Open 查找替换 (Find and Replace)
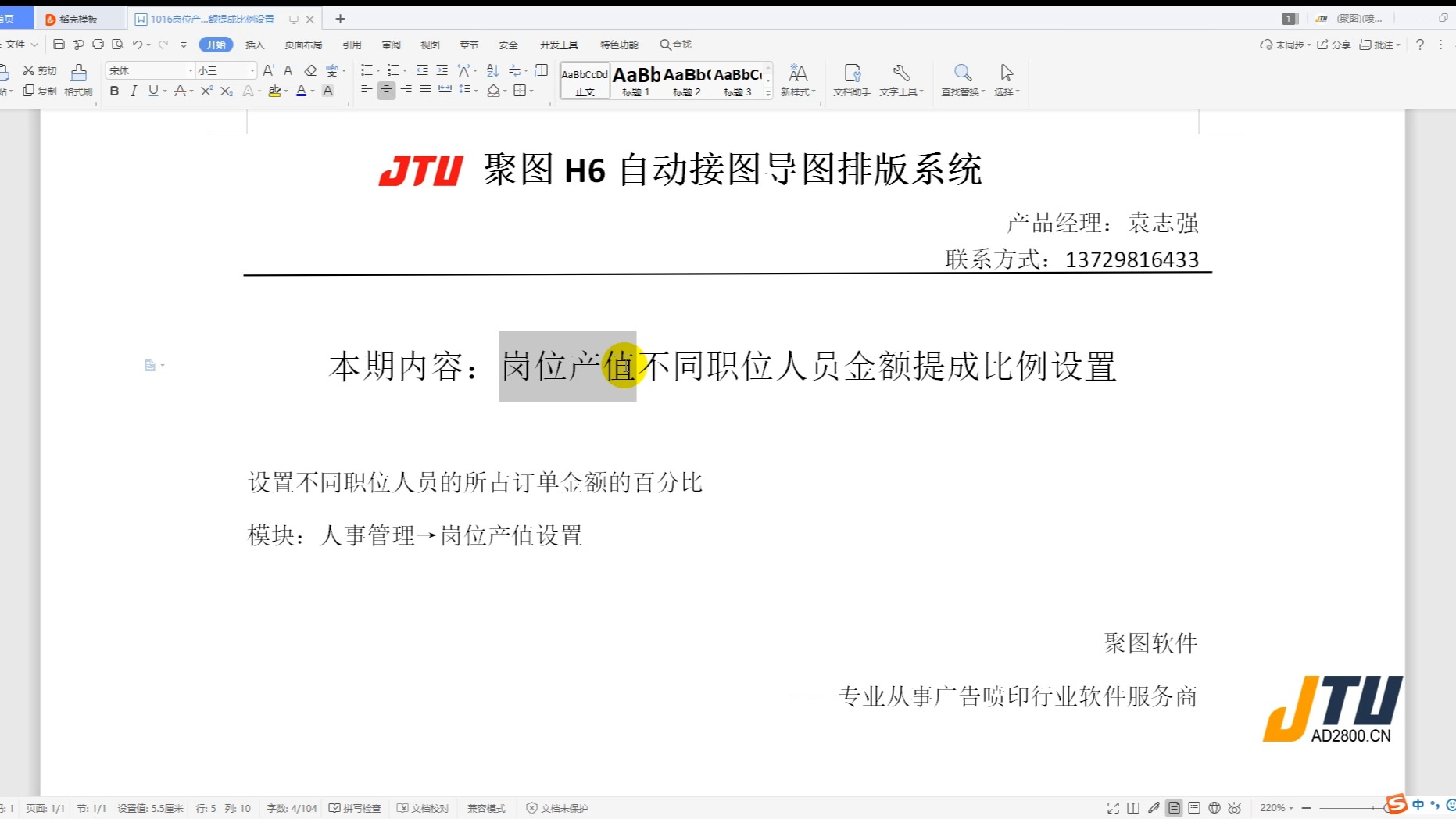1456x819 pixels. [963, 80]
